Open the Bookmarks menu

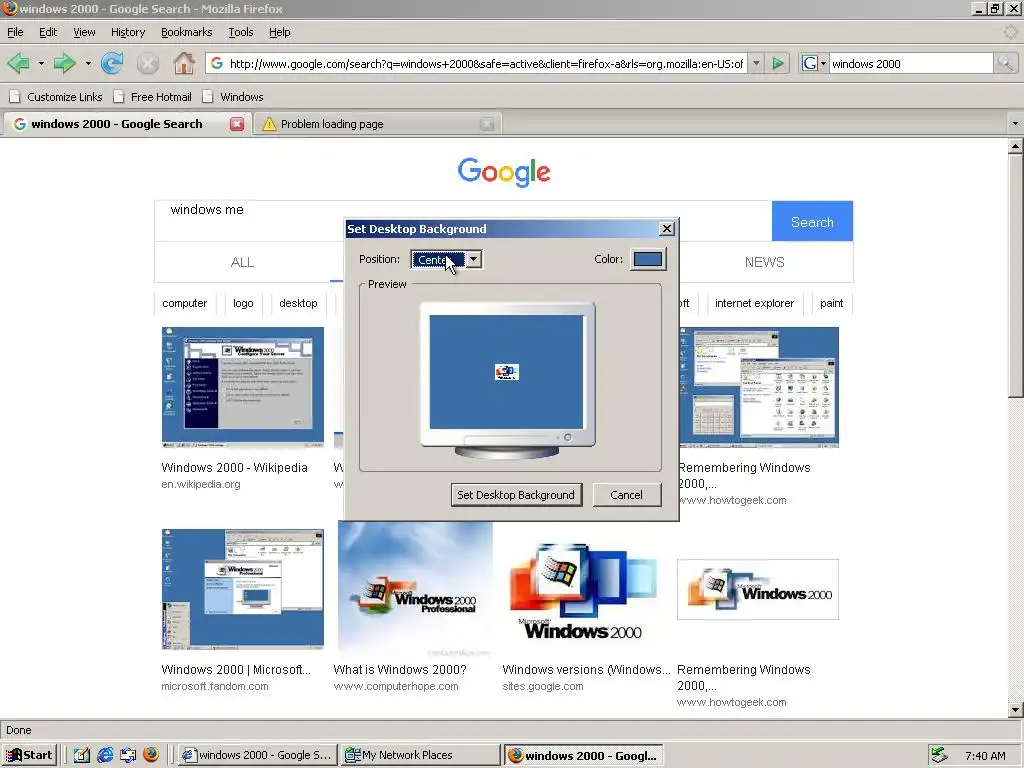pos(186,32)
